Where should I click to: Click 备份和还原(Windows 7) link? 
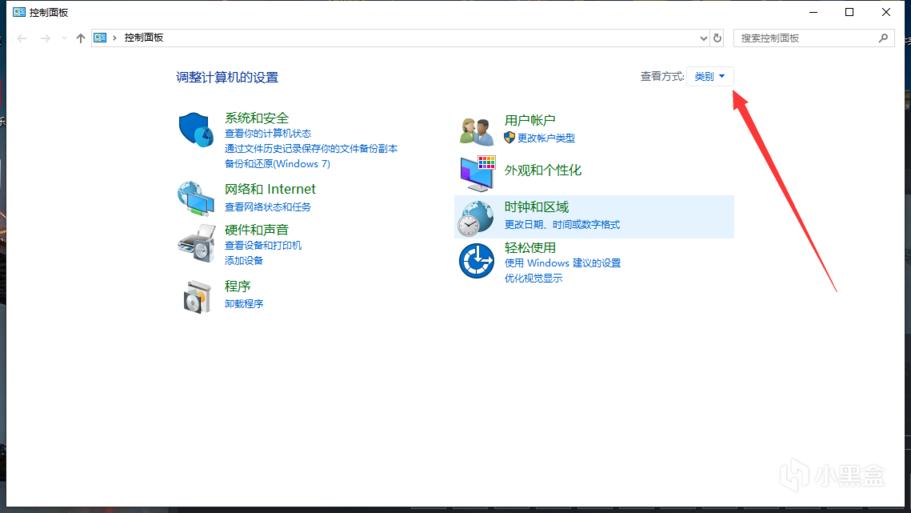point(278,164)
